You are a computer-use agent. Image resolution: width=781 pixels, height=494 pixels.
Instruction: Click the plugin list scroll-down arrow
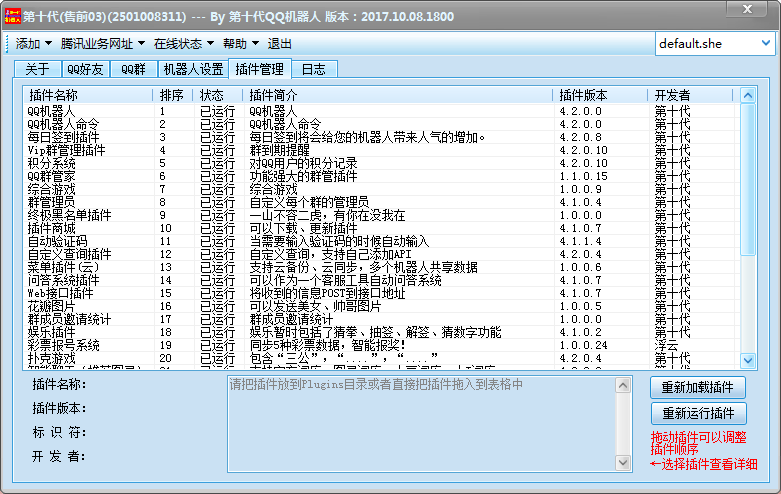coord(748,360)
